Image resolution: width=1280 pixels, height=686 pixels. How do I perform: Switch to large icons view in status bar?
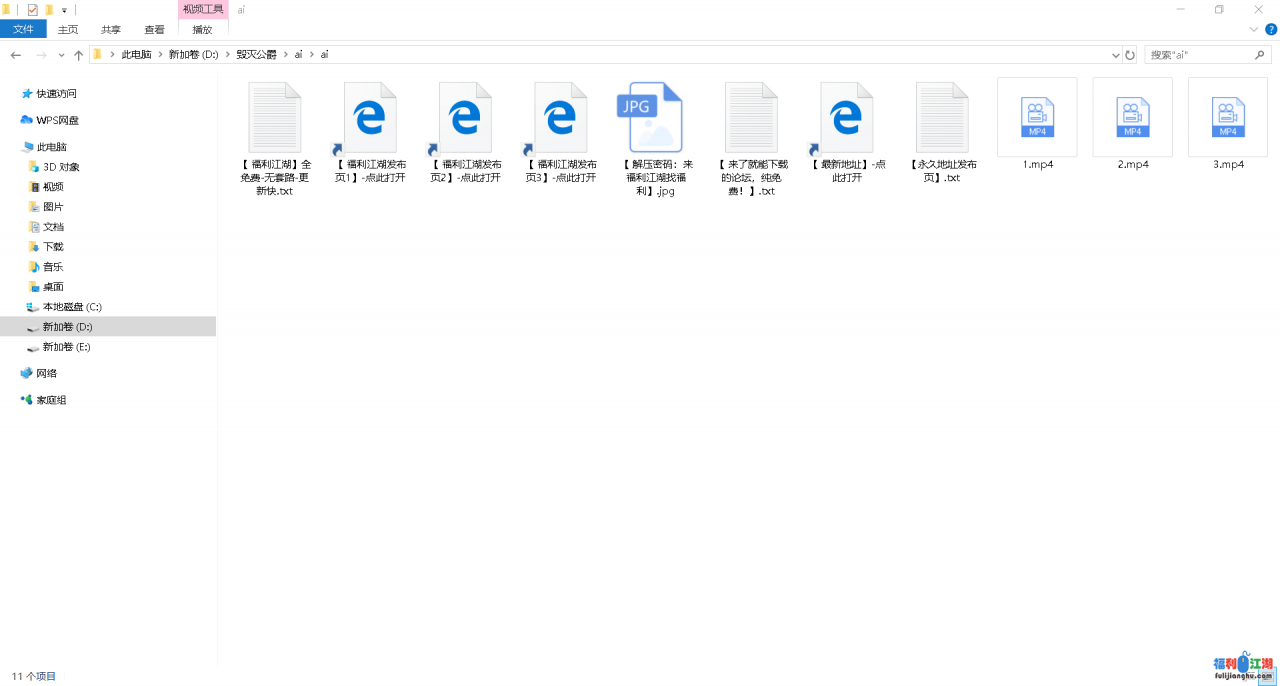click(x=1268, y=677)
